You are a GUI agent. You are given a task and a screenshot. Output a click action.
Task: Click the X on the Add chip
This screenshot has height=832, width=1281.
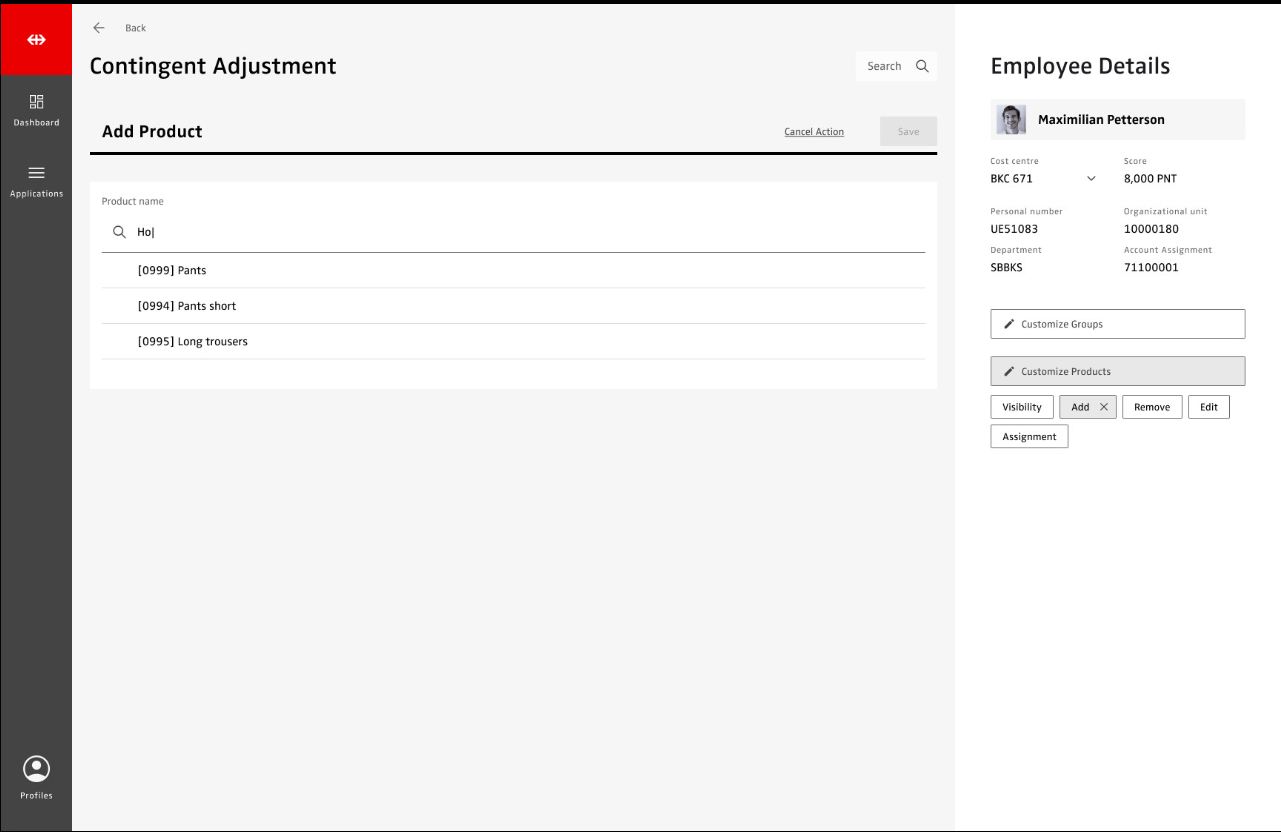coord(1104,407)
